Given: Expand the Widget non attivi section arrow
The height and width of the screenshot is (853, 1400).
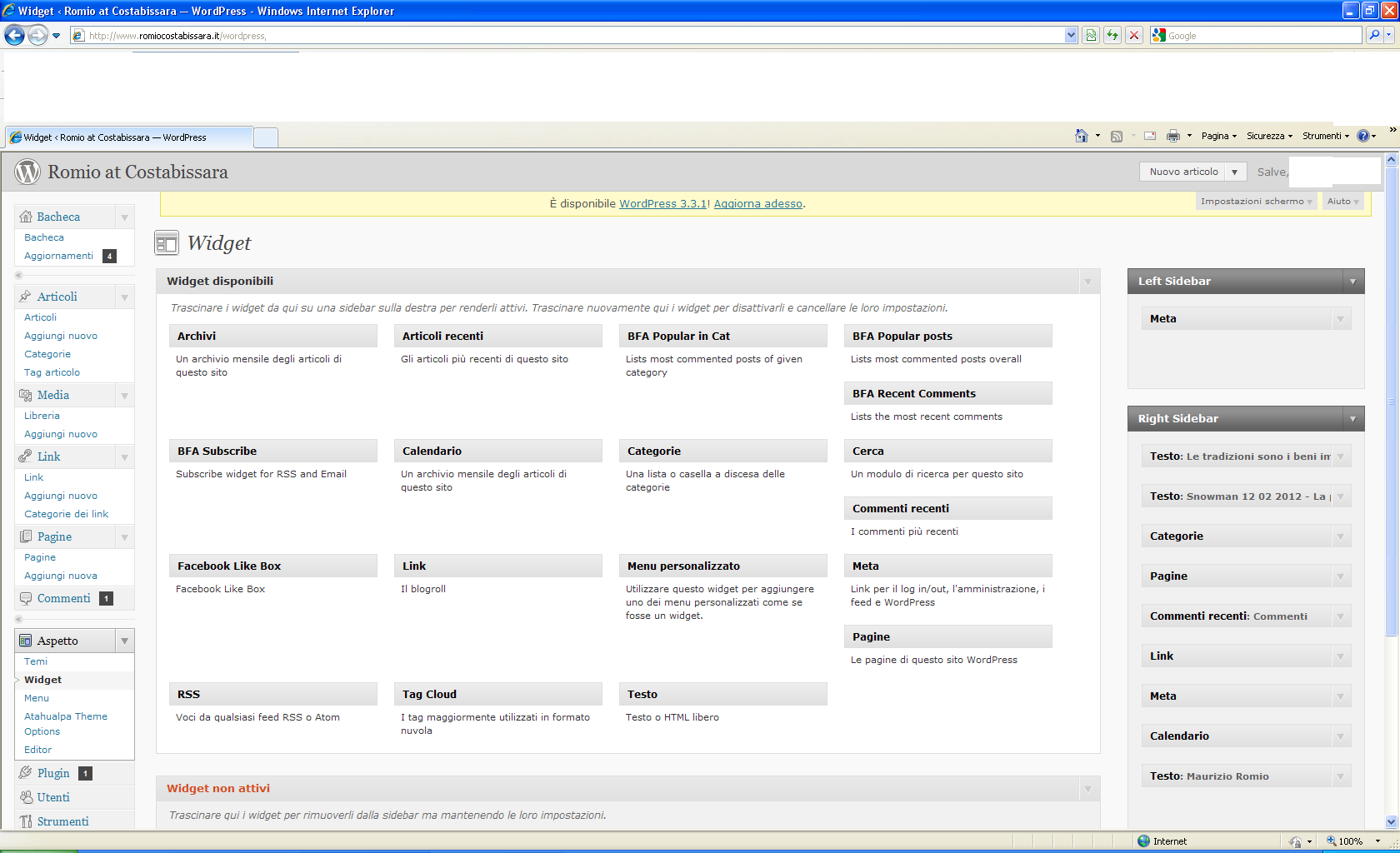Looking at the screenshot, I should 1087,789.
